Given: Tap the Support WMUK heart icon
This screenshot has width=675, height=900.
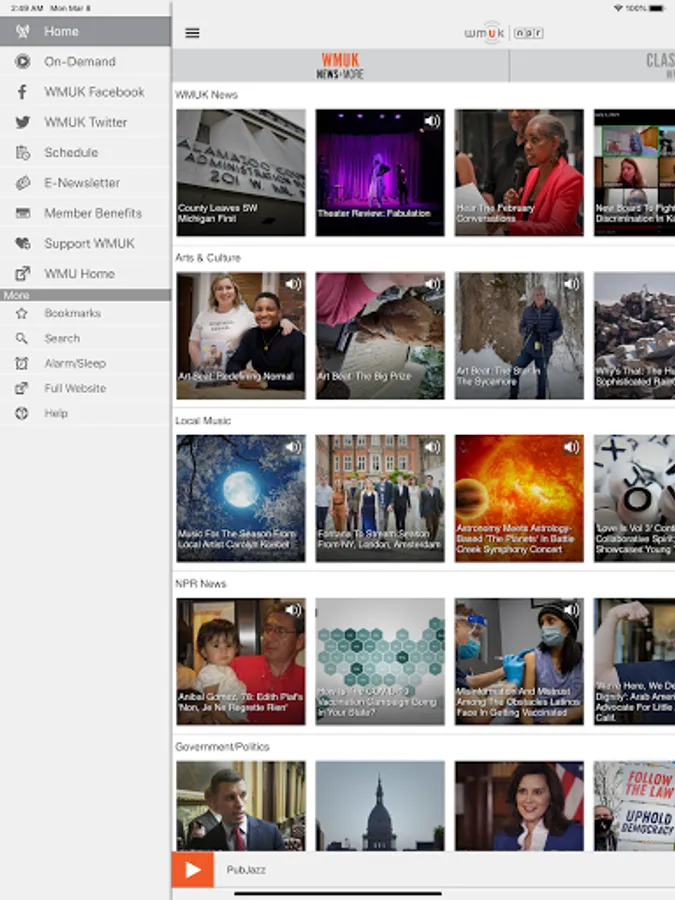Looking at the screenshot, I should [x=22, y=243].
